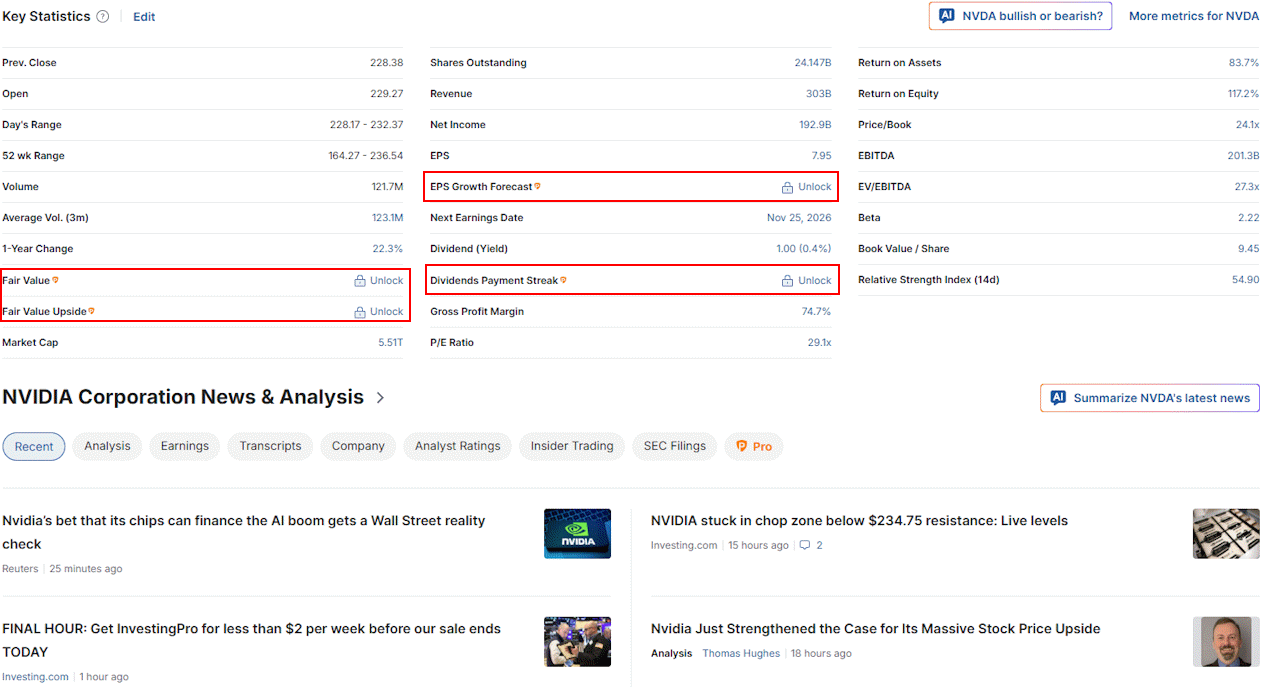The image size is (1280, 687).
Task: Select the Earnings news tab
Action: (185, 446)
